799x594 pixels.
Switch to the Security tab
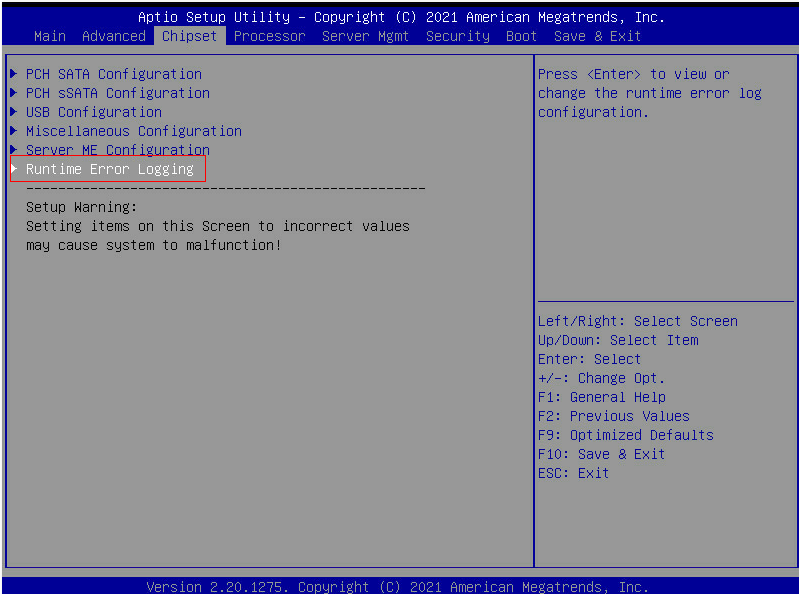[457, 36]
